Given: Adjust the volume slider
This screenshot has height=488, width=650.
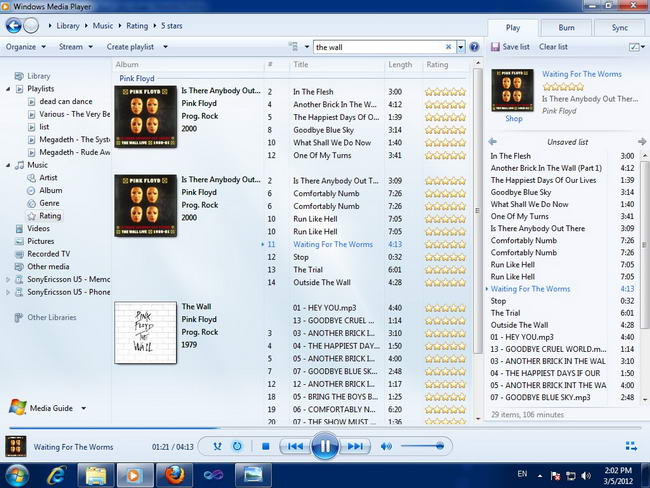Looking at the screenshot, I should [x=423, y=447].
